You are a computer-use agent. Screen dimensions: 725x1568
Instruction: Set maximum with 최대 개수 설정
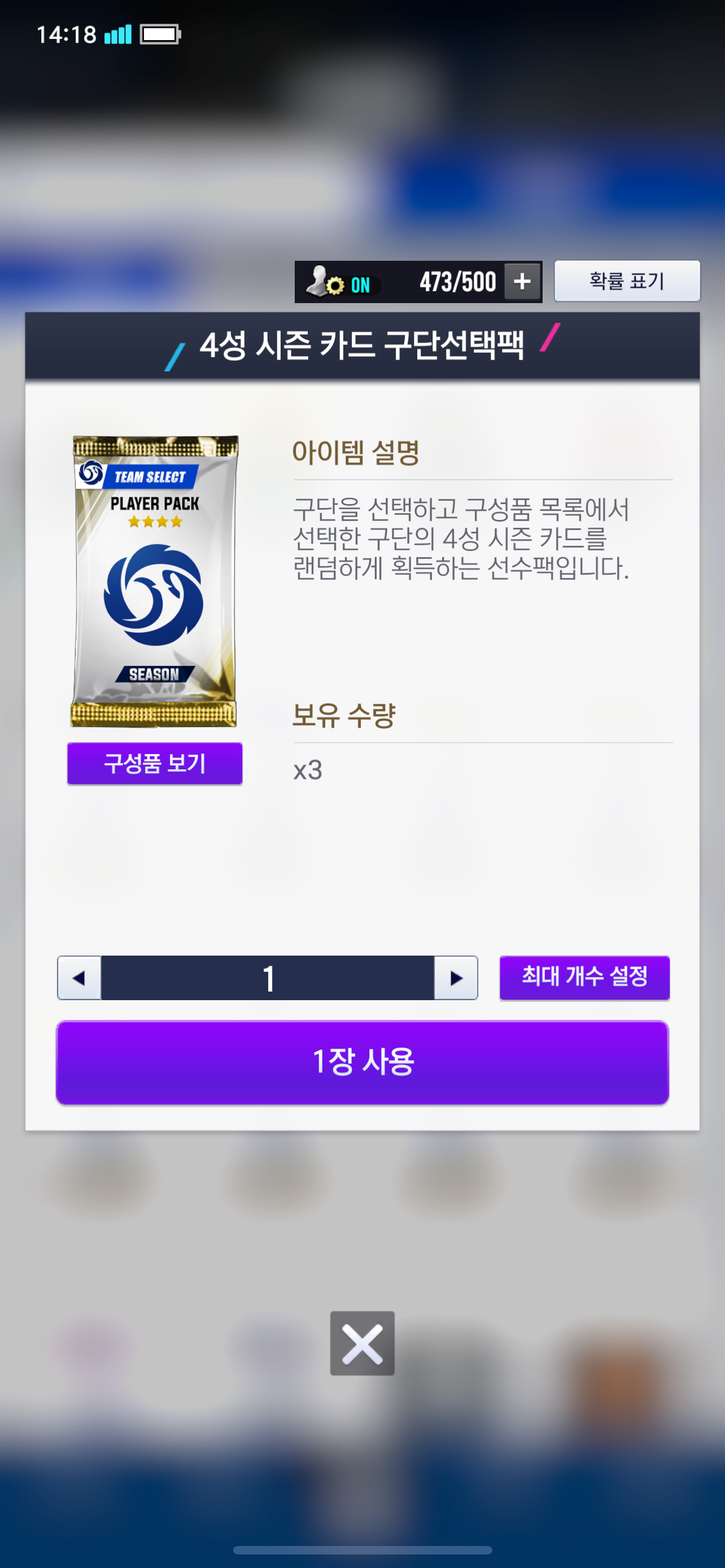584,978
